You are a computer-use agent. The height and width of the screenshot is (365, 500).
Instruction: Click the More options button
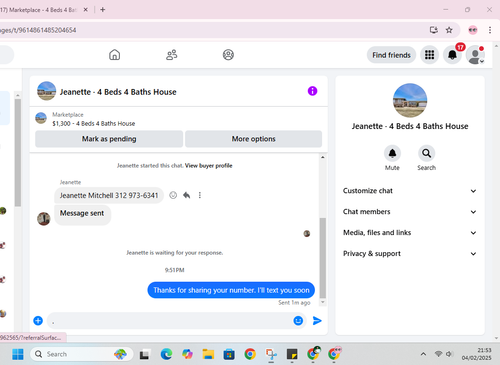click(254, 139)
